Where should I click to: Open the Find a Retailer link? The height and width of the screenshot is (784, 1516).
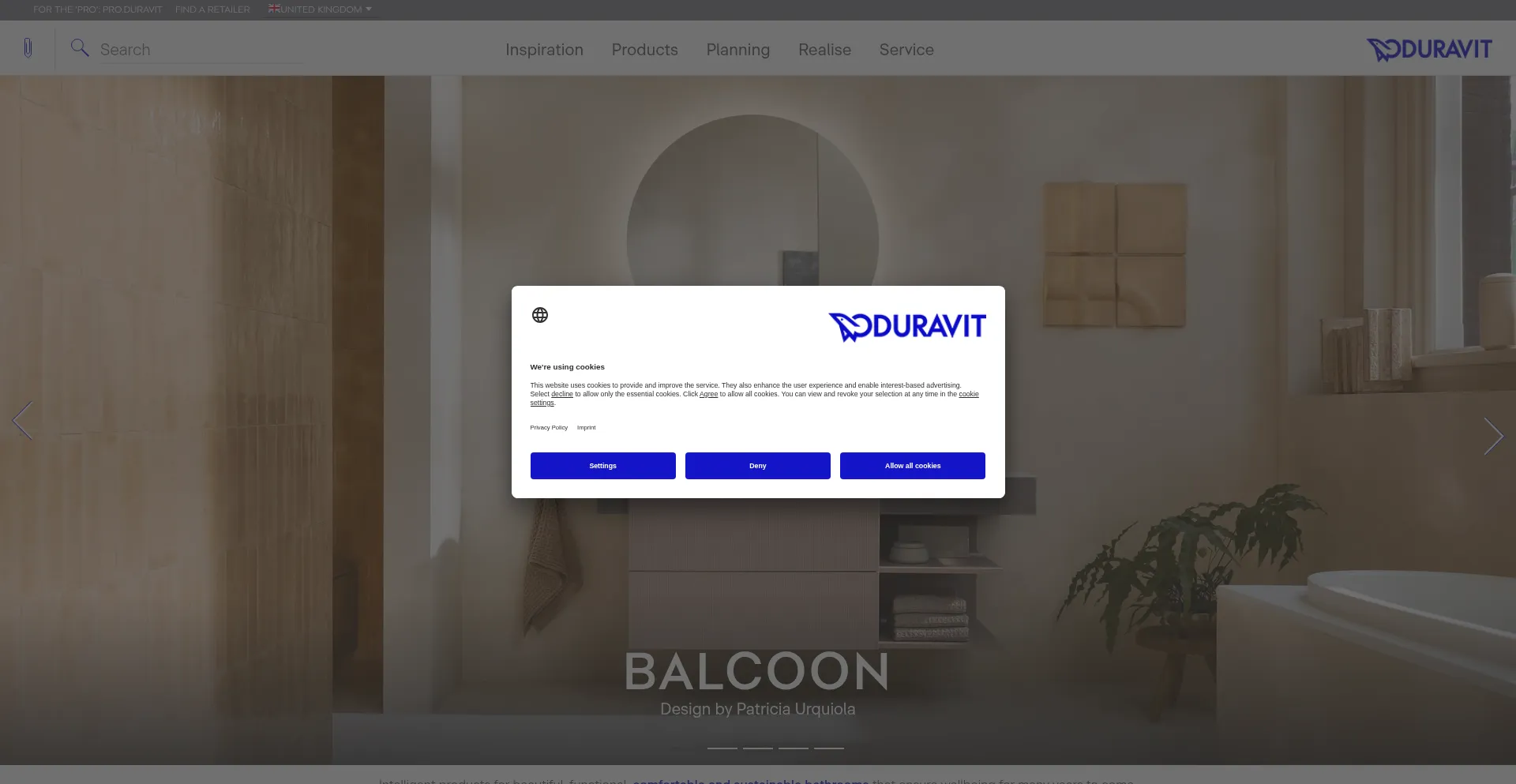[x=212, y=9]
